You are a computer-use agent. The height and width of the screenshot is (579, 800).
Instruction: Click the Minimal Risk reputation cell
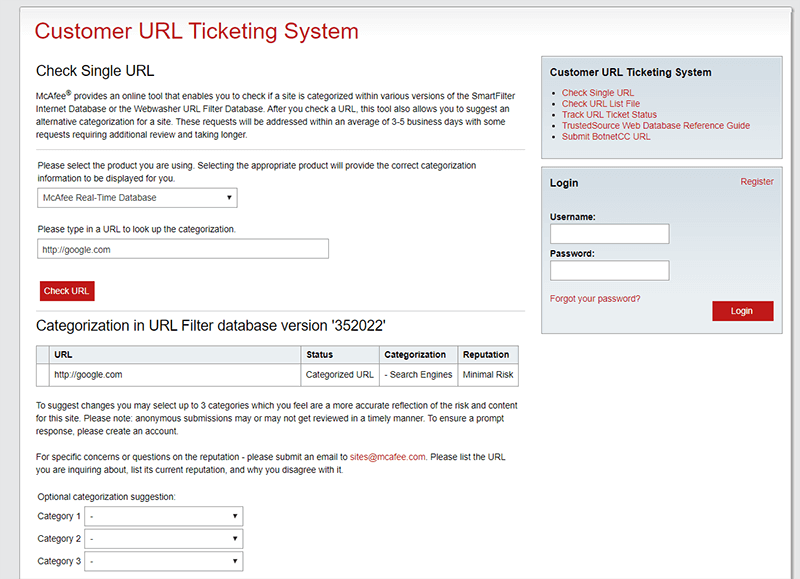(488, 374)
